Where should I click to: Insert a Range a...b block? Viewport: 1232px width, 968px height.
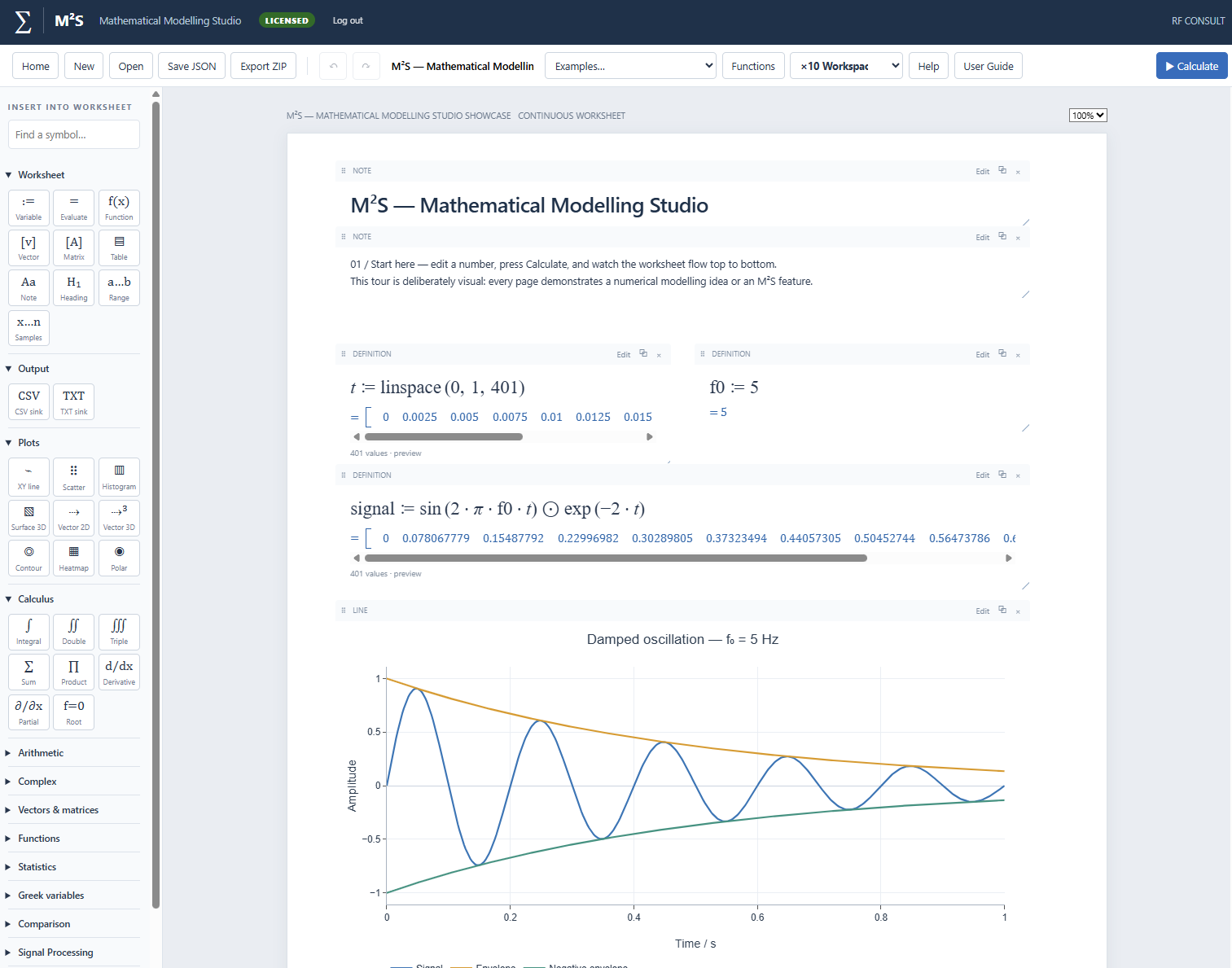[x=119, y=288]
